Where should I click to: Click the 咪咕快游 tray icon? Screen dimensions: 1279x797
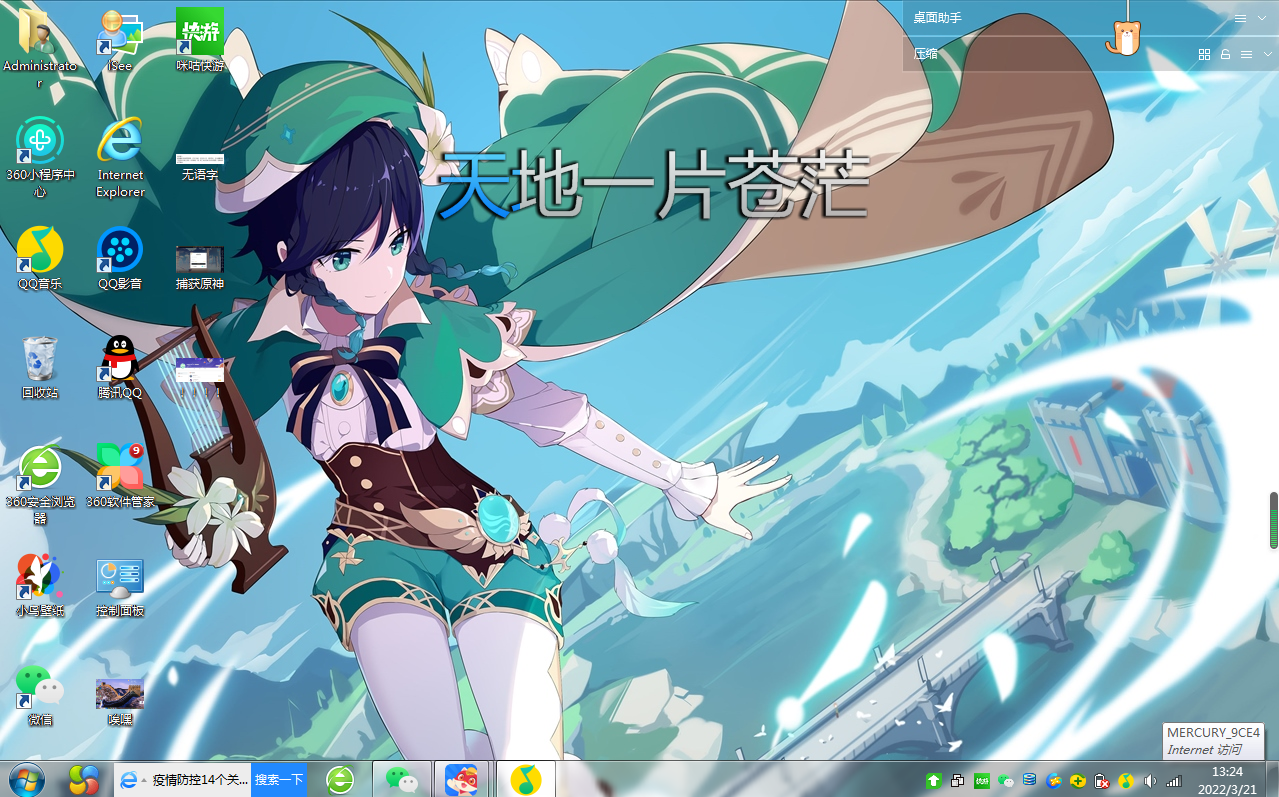[981, 780]
